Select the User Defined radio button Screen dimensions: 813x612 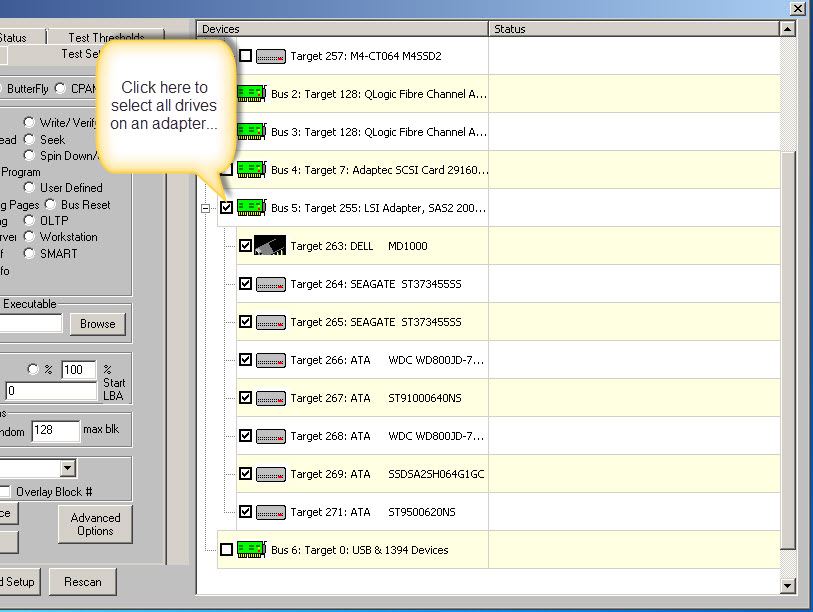pos(30,187)
